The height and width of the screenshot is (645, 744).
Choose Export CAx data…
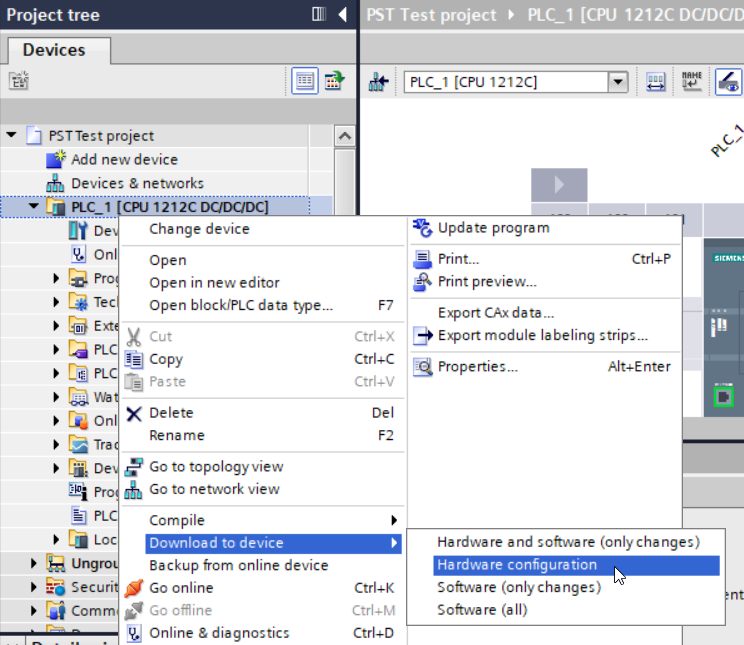point(496,313)
